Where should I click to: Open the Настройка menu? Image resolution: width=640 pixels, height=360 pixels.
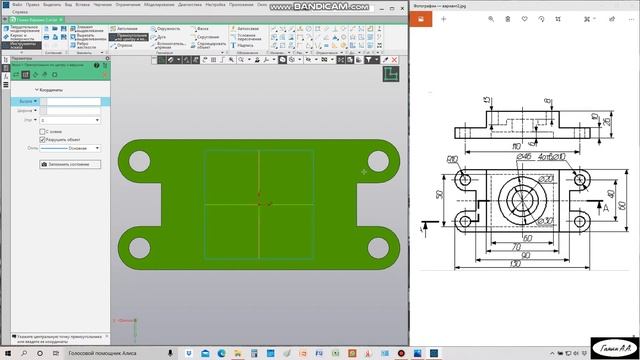215,5
